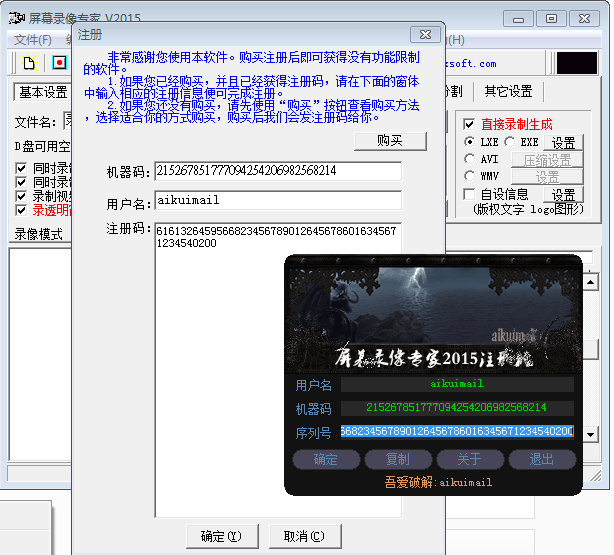This screenshot has width=614, height=555.
Task: Switch to the 基本设置 tab
Action: click(42, 92)
